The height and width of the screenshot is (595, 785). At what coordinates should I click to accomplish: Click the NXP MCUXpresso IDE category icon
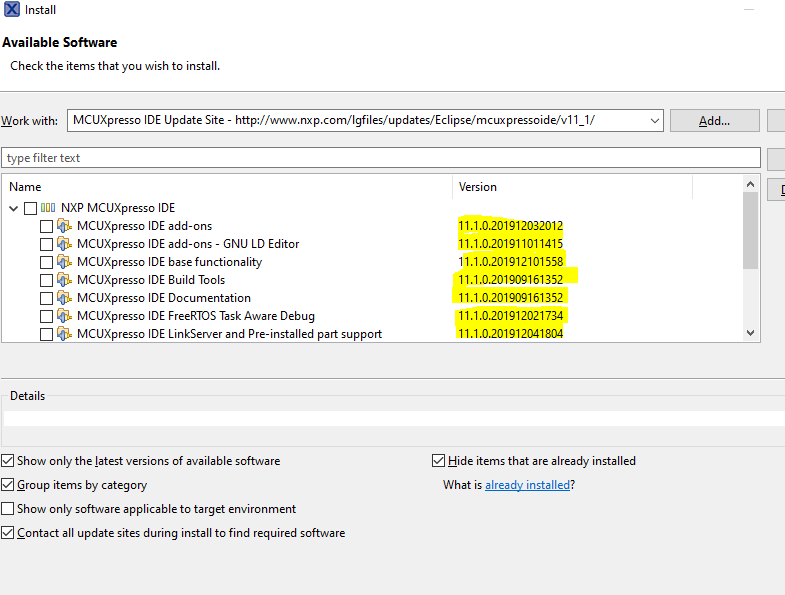tap(48, 208)
